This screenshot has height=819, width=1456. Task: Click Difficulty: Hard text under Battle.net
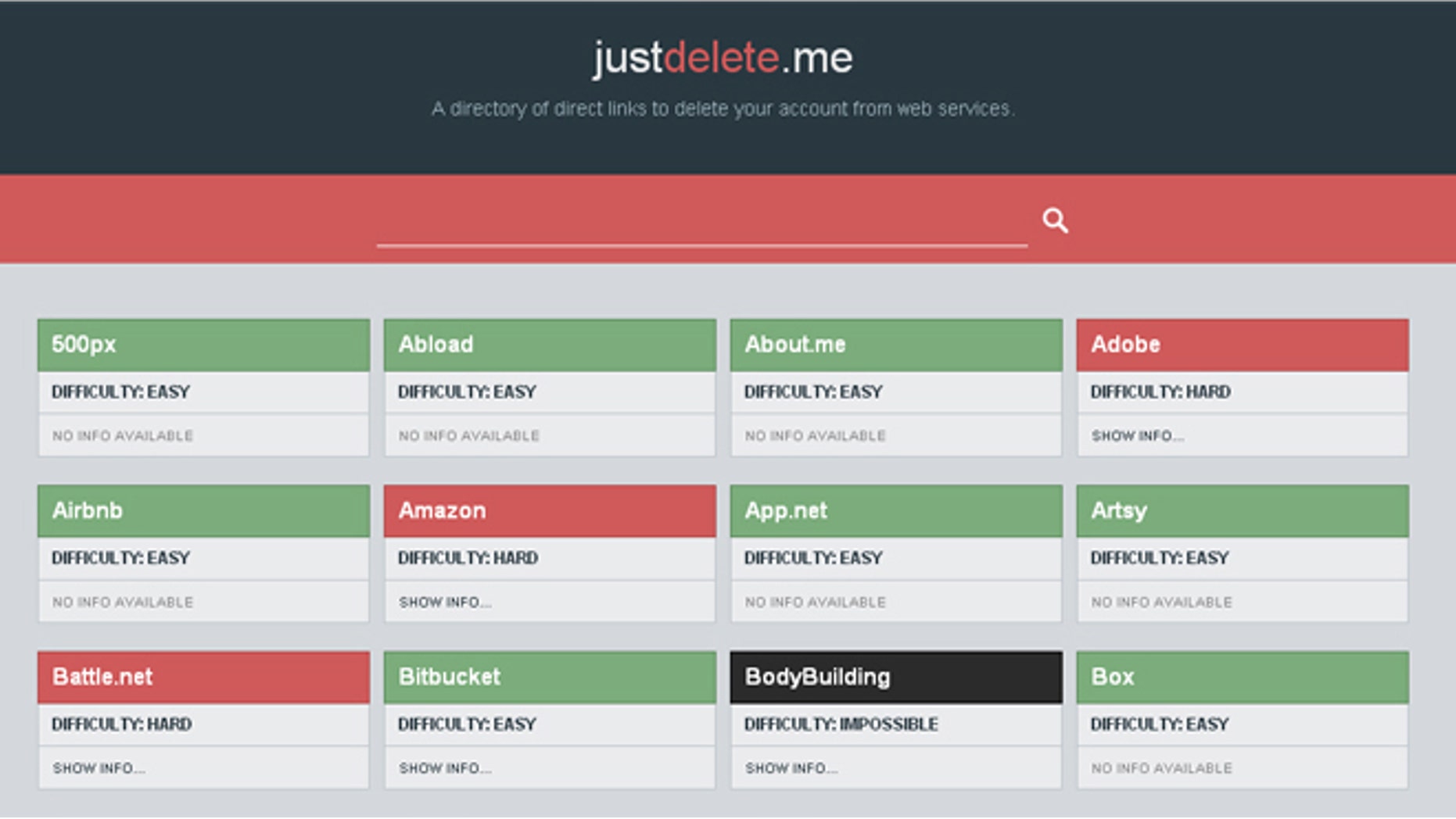click(x=121, y=724)
